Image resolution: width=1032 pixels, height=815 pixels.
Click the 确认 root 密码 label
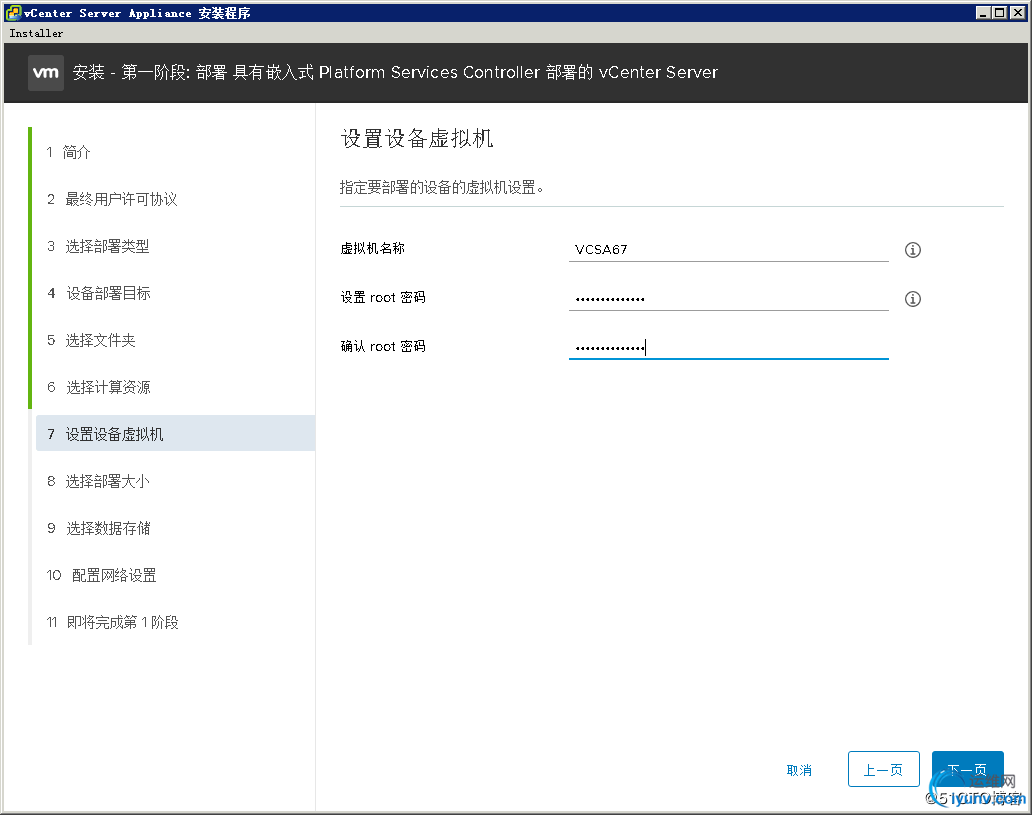tap(383, 346)
